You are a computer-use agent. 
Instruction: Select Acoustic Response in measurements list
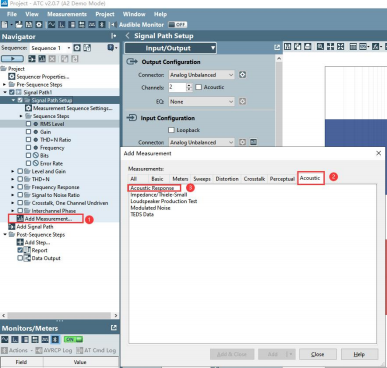pos(152,188)
